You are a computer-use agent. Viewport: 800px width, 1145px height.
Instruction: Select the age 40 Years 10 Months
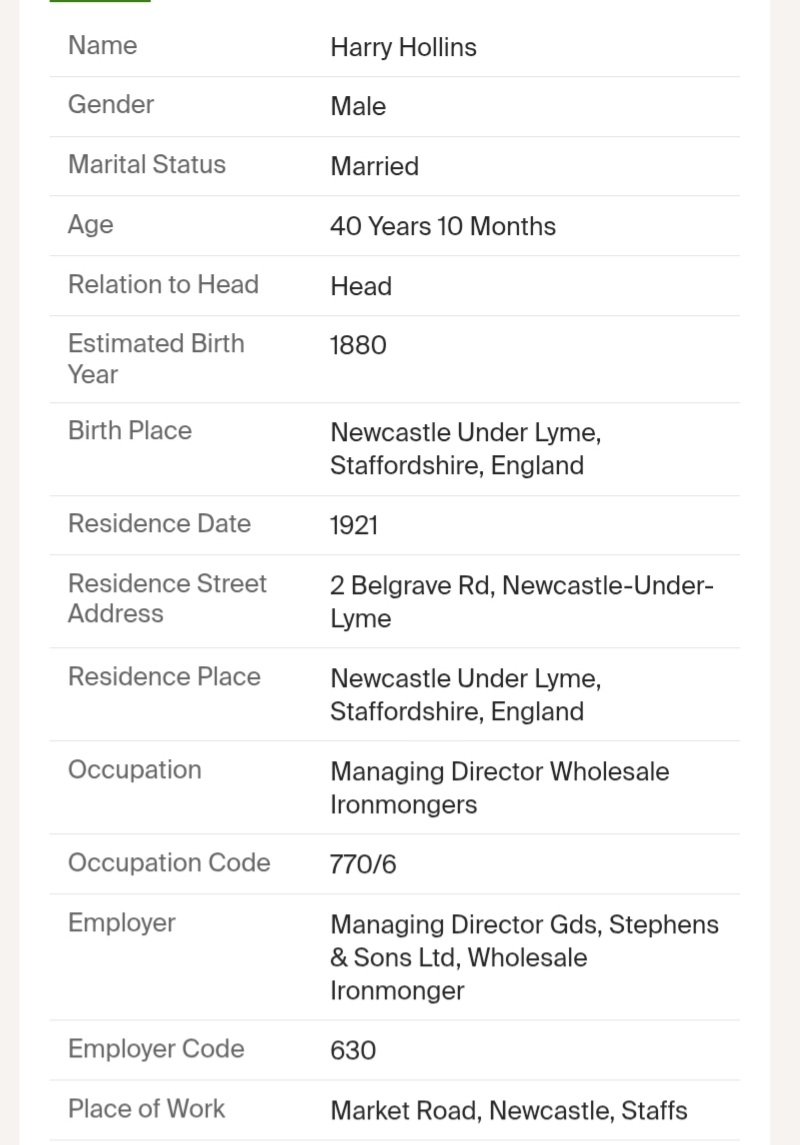442,226
